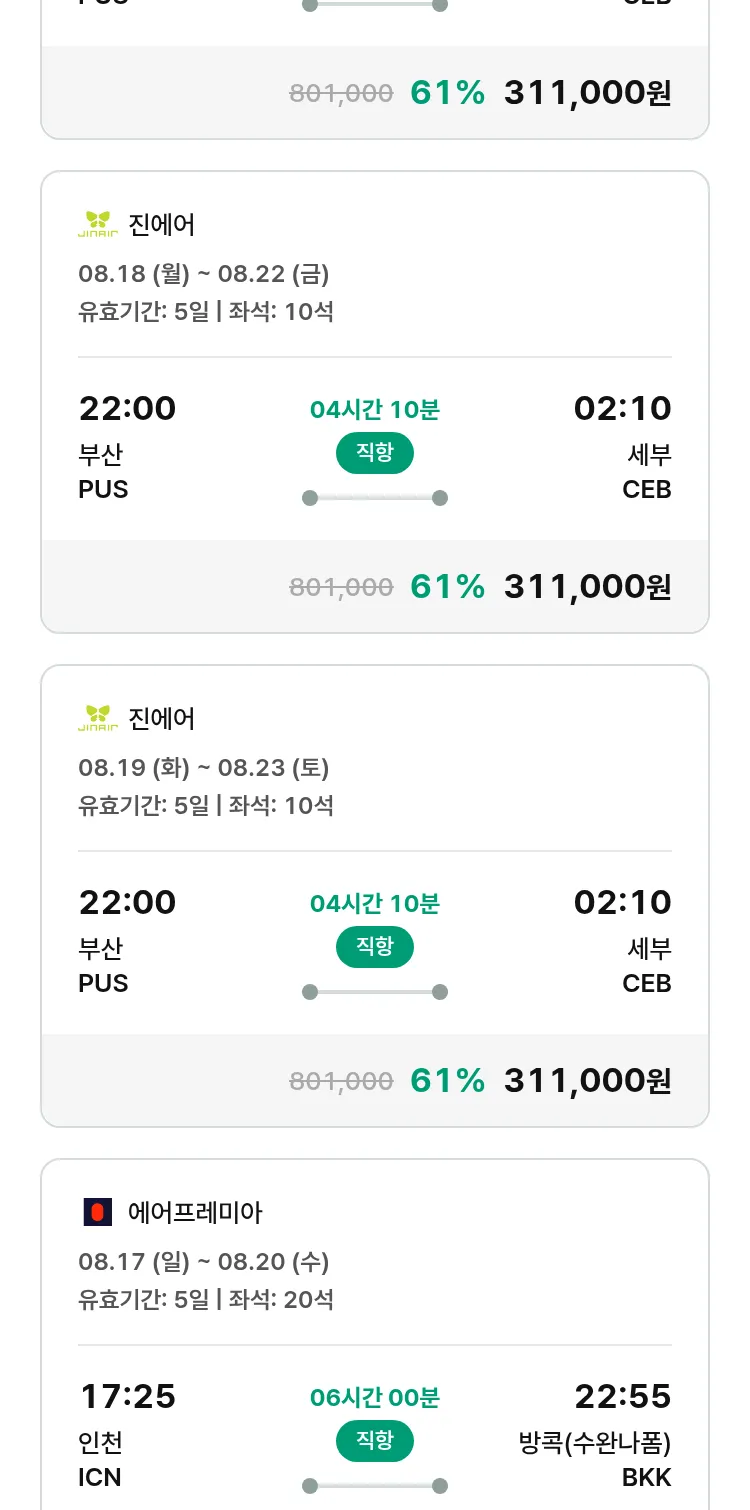Viewport: 750px width, 1510px height.
Task: Open the 에어프레미아 airline name link
Action: [x=196, y=1213]
